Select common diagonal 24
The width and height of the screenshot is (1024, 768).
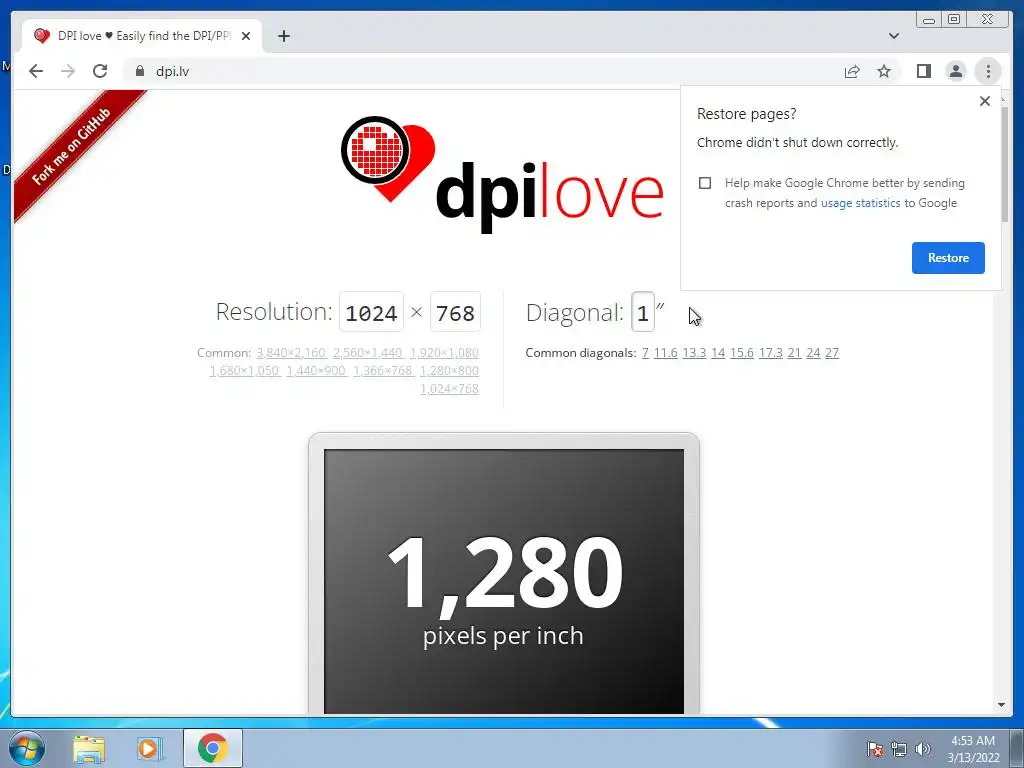click(x=813, y=353)
